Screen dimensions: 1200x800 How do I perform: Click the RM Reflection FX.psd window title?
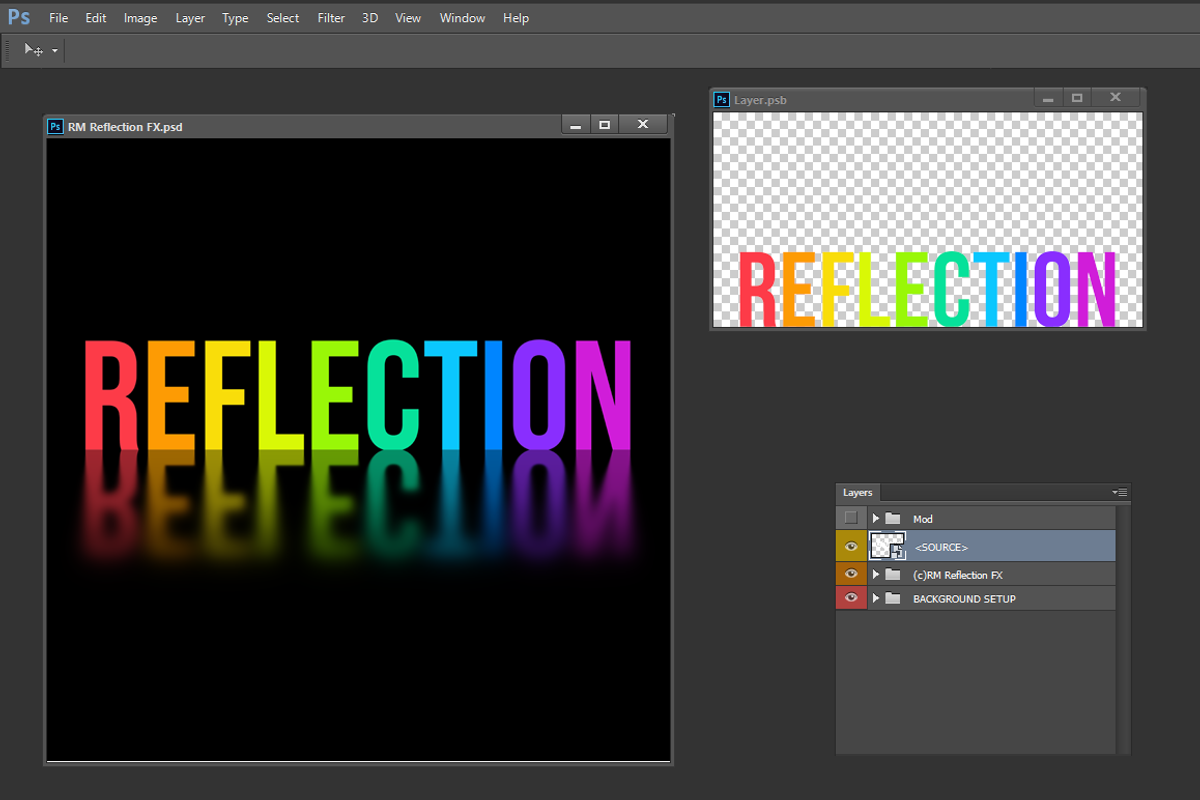coord(125,127)
